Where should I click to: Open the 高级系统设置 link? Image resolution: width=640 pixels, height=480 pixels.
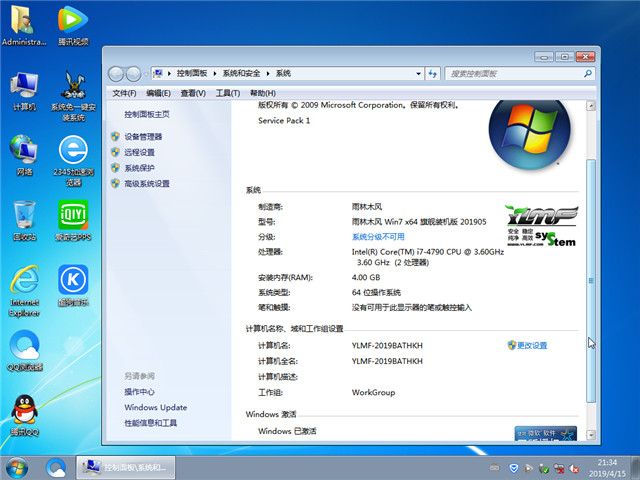coord(147,184)
